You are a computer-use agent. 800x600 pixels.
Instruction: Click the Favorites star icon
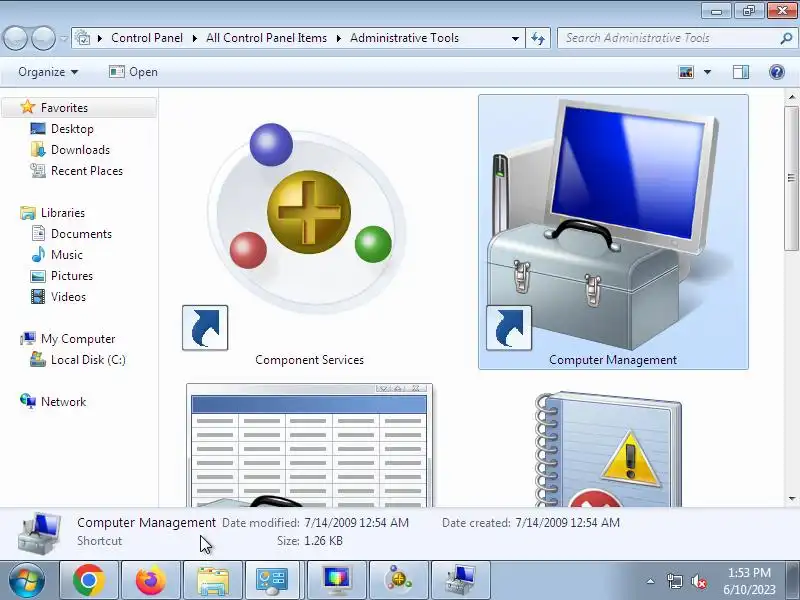coord(28,107)
